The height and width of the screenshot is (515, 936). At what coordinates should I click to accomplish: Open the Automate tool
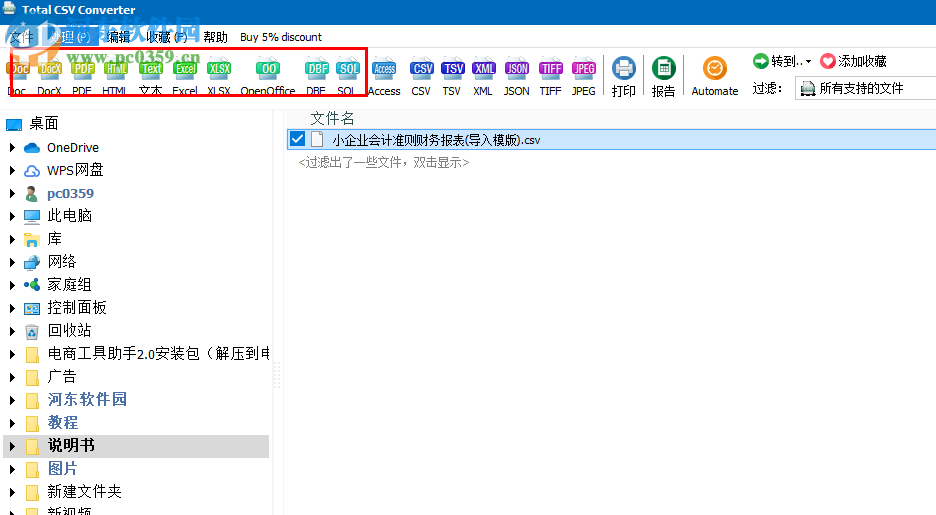pos(715,77)
